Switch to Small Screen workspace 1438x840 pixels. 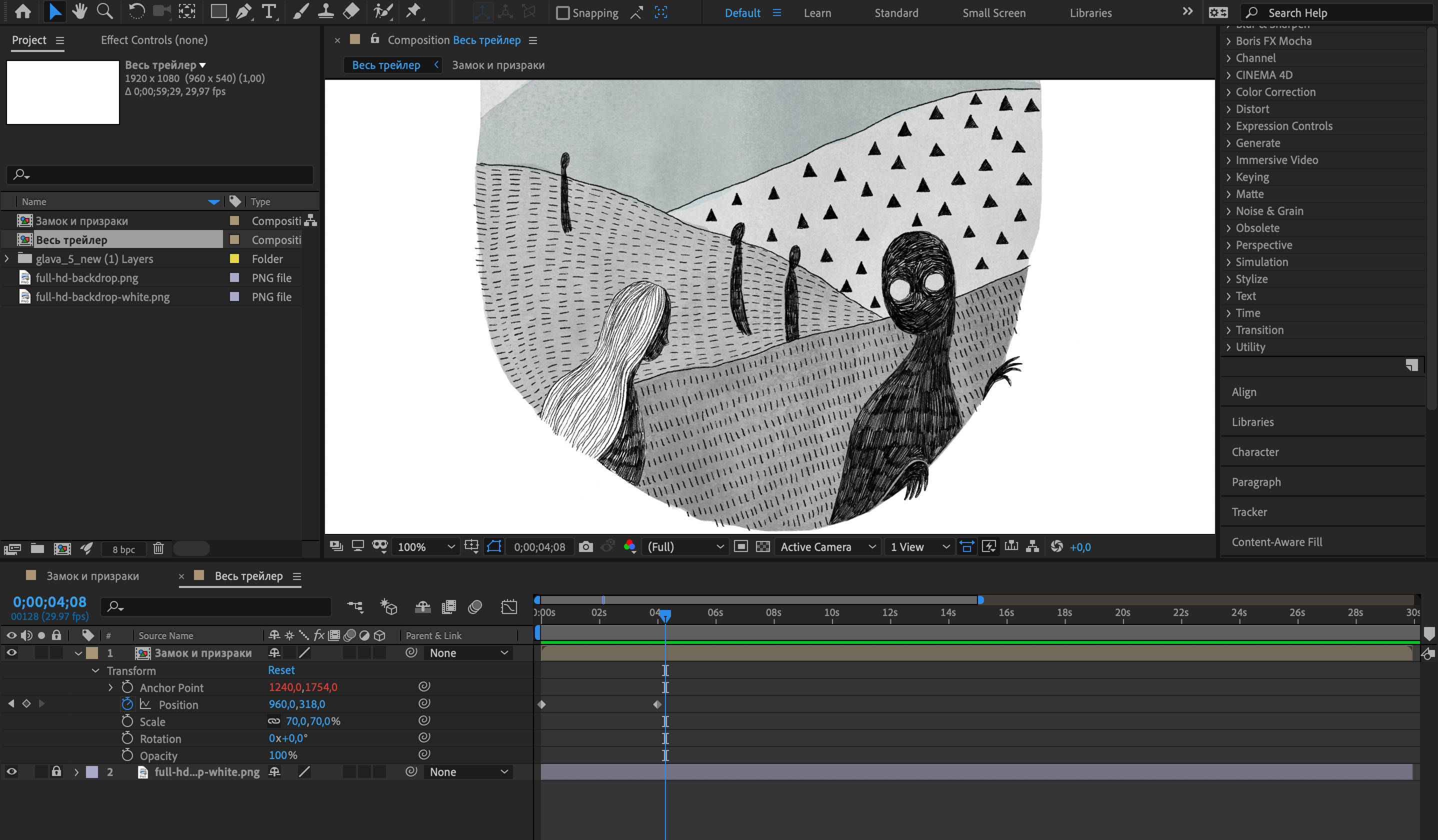[994, 12]
